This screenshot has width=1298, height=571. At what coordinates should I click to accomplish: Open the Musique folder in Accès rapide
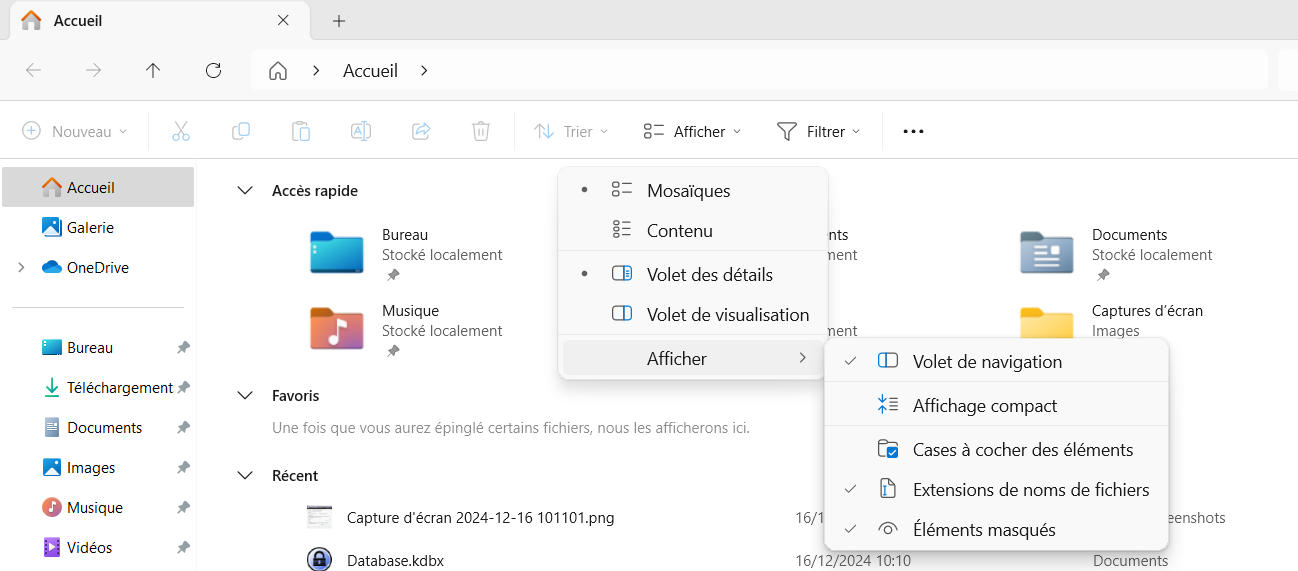337,327
